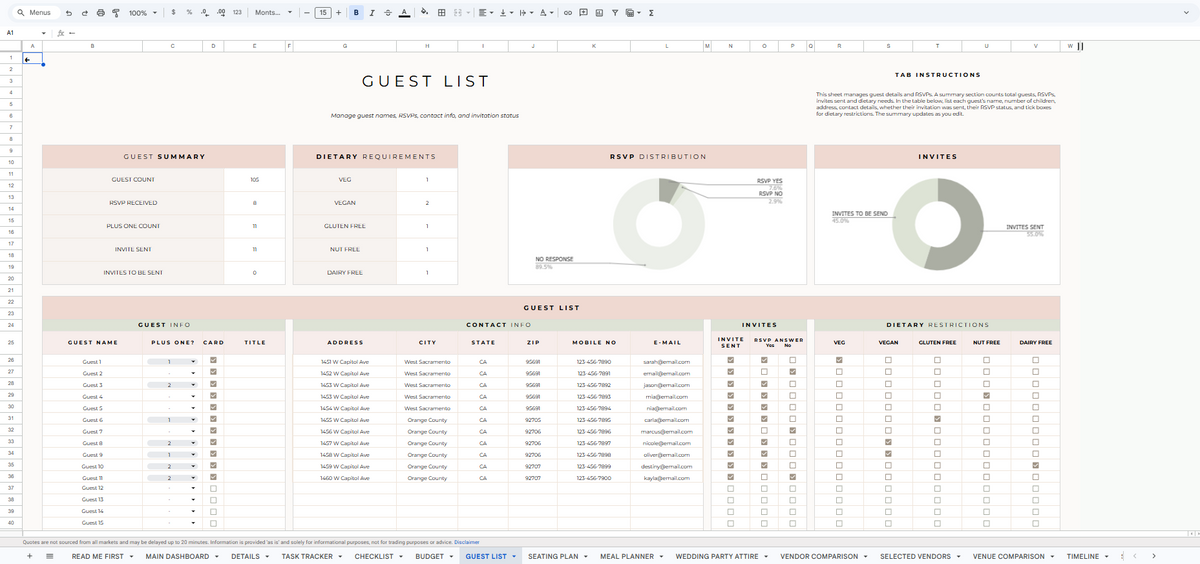
Task: Open Plus One dropdown for Guest 6
Action: (191, 420)
